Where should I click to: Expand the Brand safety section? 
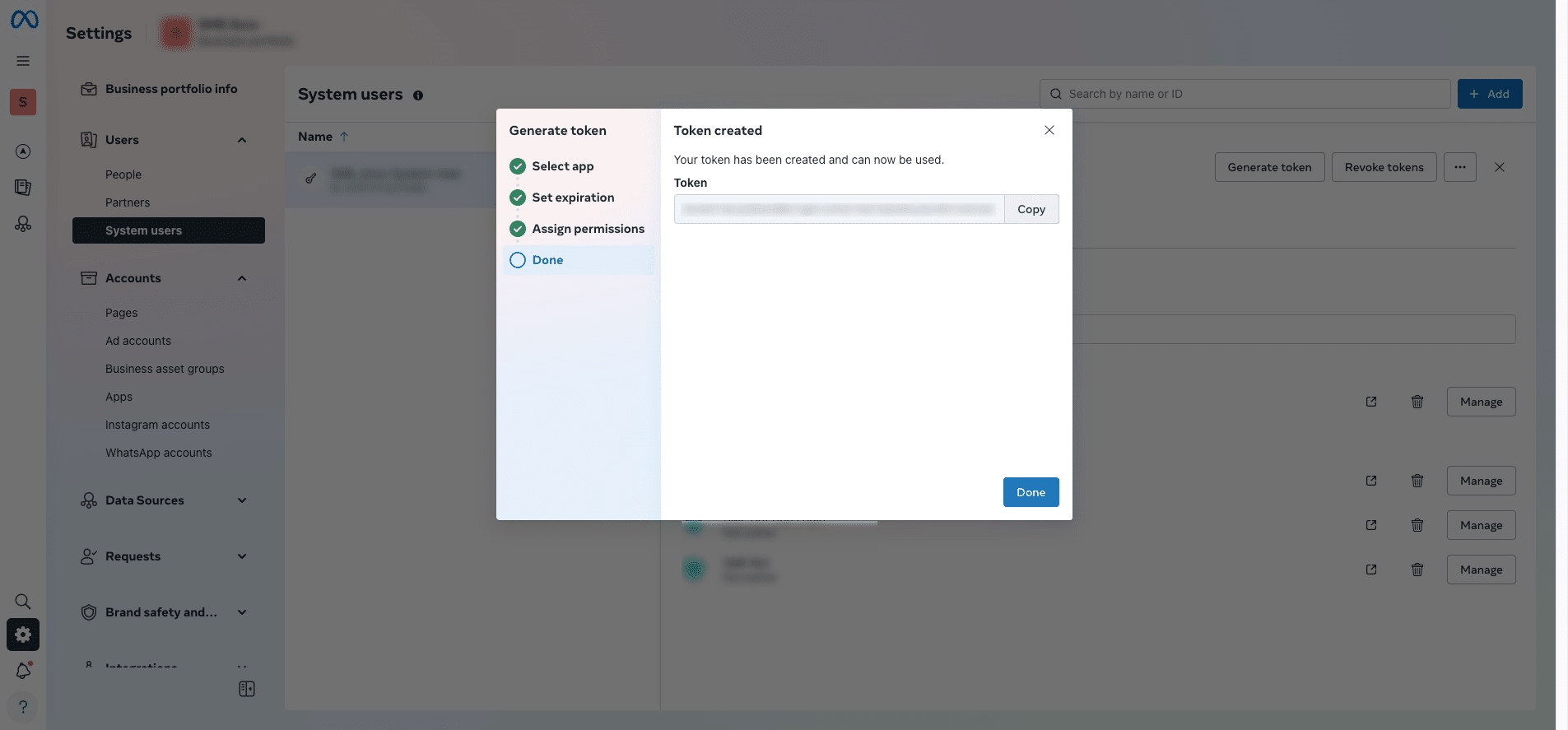tap(242, 612)
